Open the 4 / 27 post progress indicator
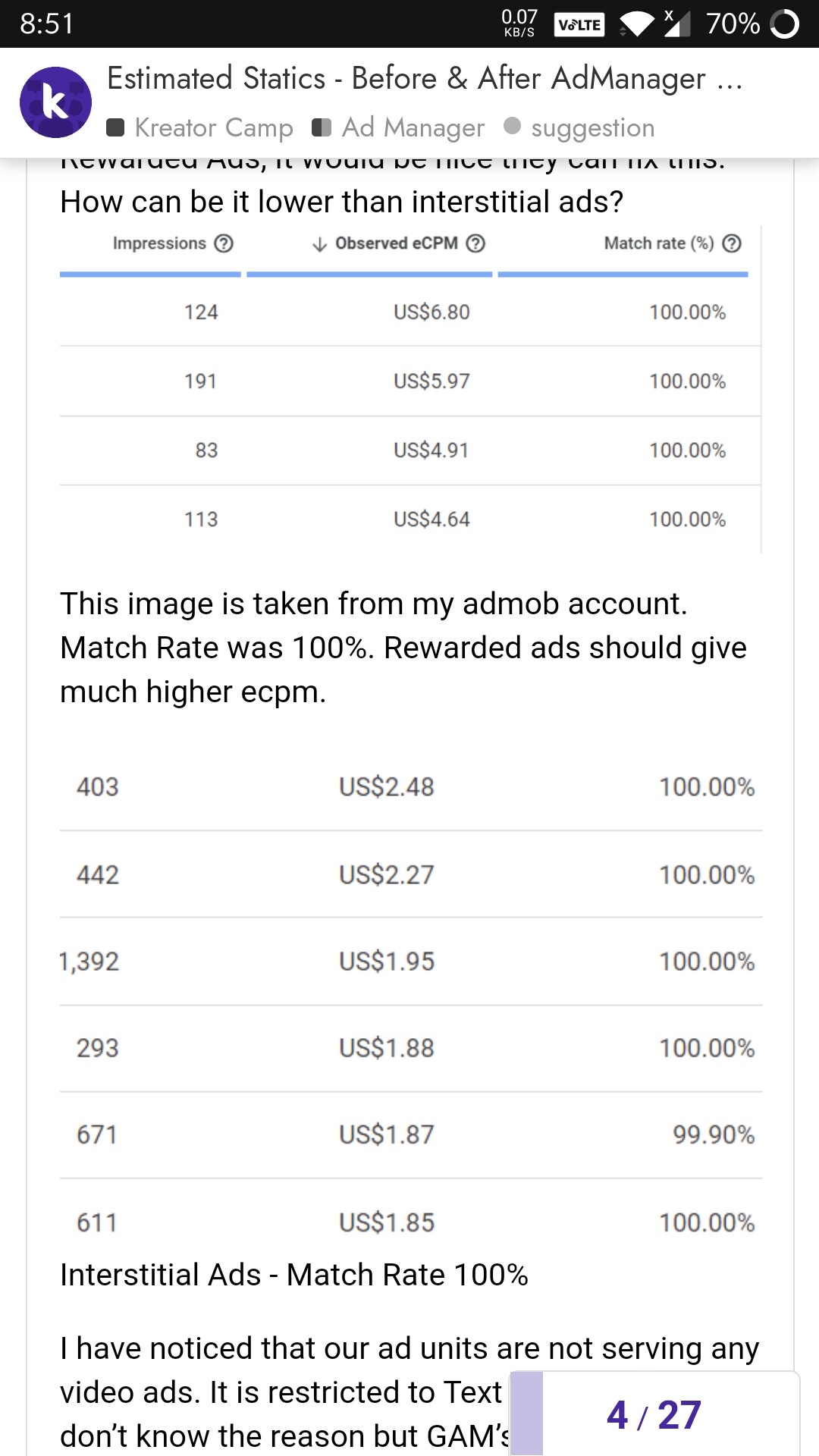The width and height of the screenshot is (819, 1456). pyautogui.click(x=654, y=1415)
